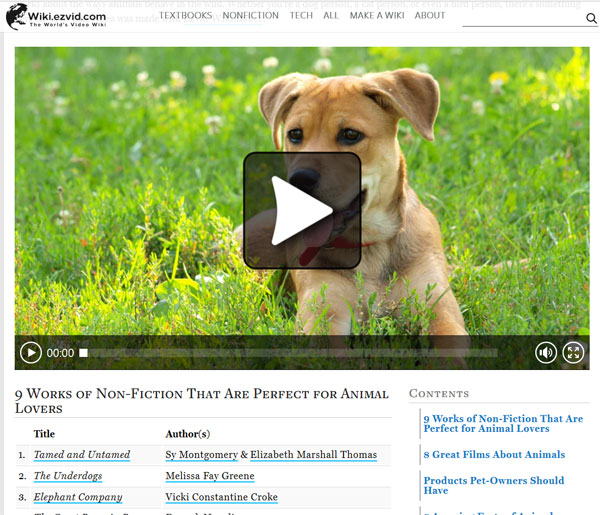
Task: Toggle fullscreen mode on the video
Action: (x=573, y=352)
